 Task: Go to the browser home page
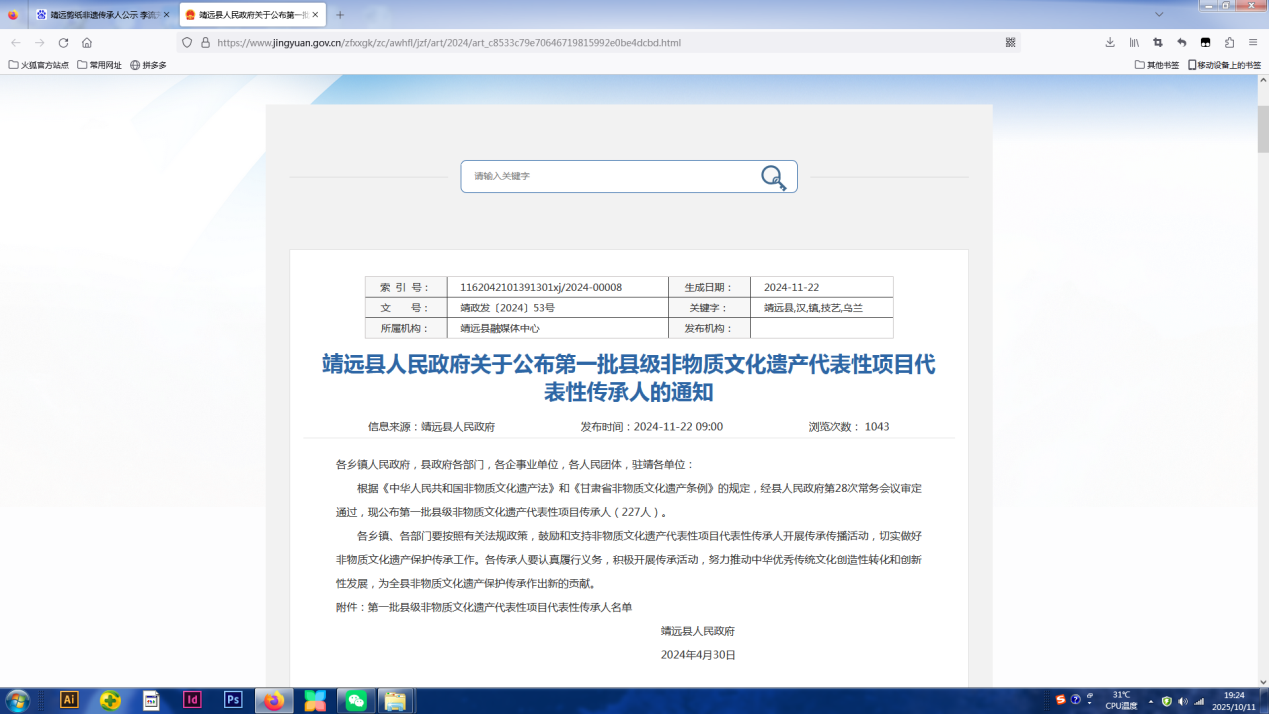87,43
